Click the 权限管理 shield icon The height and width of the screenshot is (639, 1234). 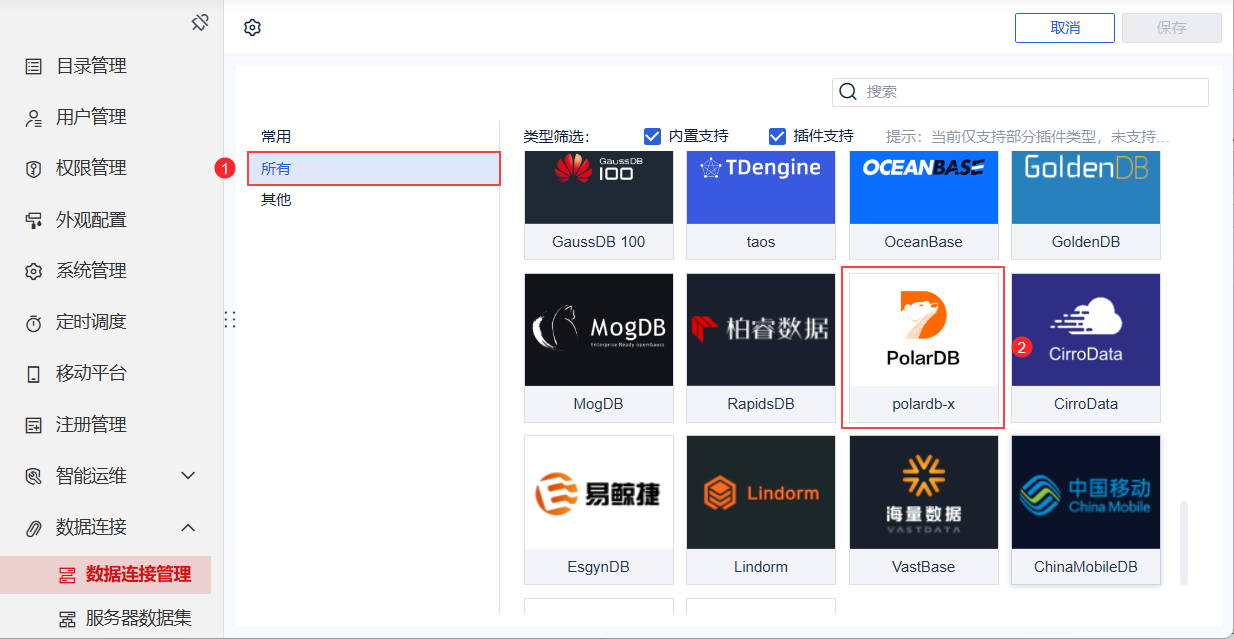34,169
